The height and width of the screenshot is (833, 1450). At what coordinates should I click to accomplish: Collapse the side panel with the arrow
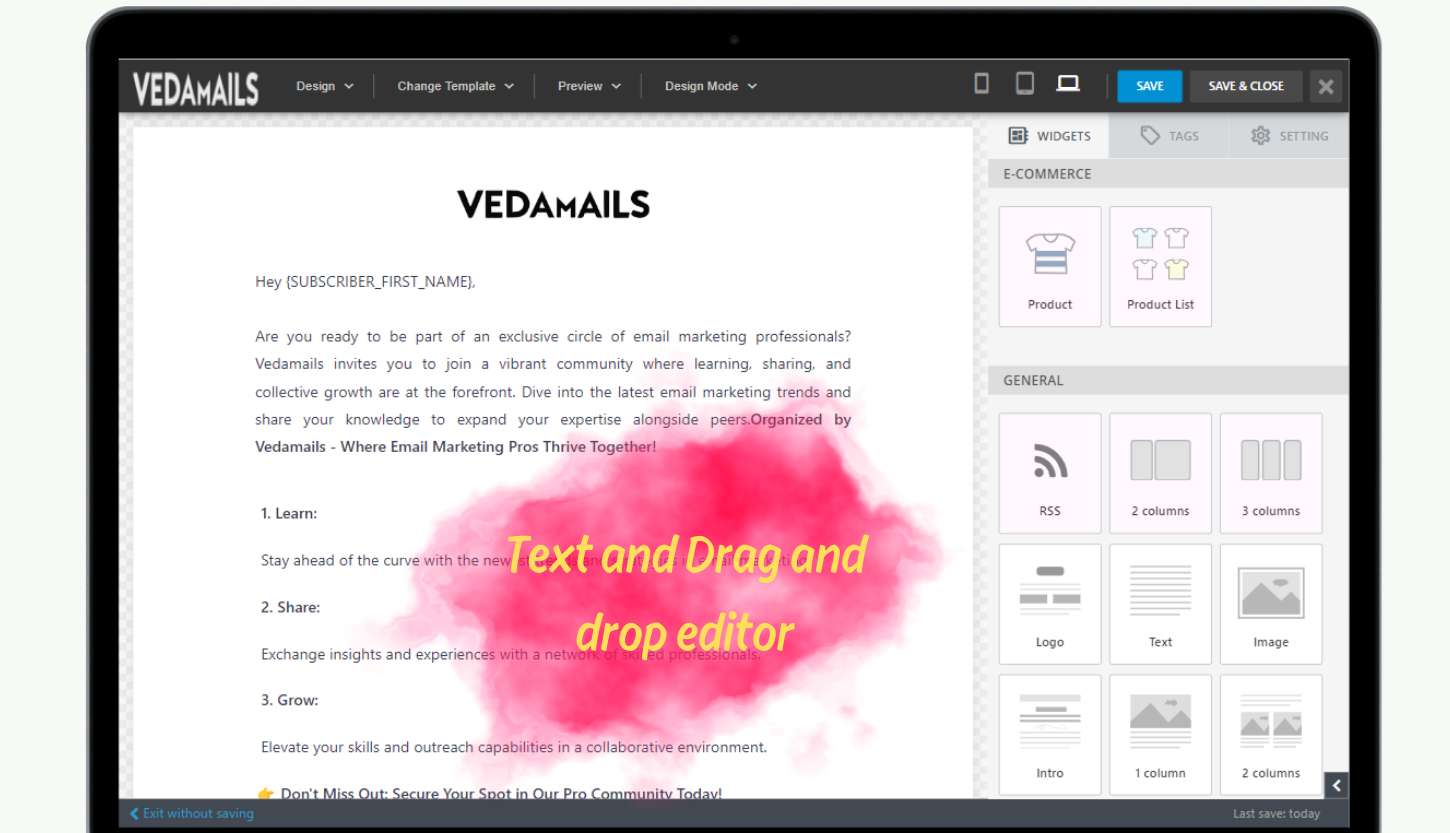pos(1336,785)
